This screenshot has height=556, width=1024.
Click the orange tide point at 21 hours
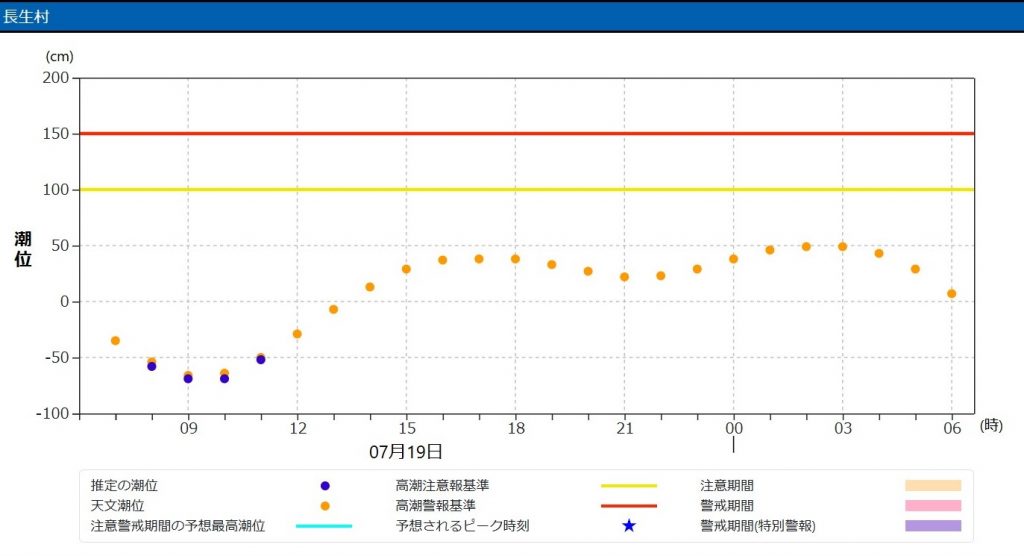[624, 277]
